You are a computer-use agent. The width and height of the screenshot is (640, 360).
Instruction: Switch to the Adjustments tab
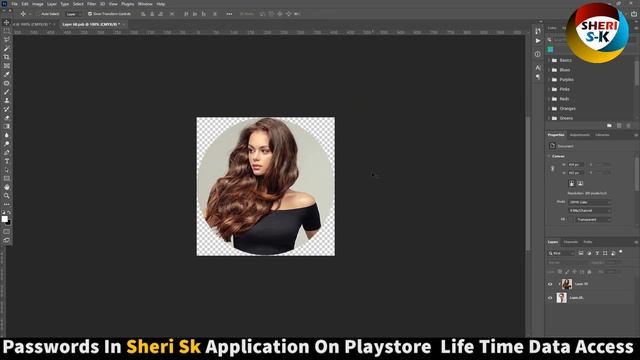click(x=580, y=135)
